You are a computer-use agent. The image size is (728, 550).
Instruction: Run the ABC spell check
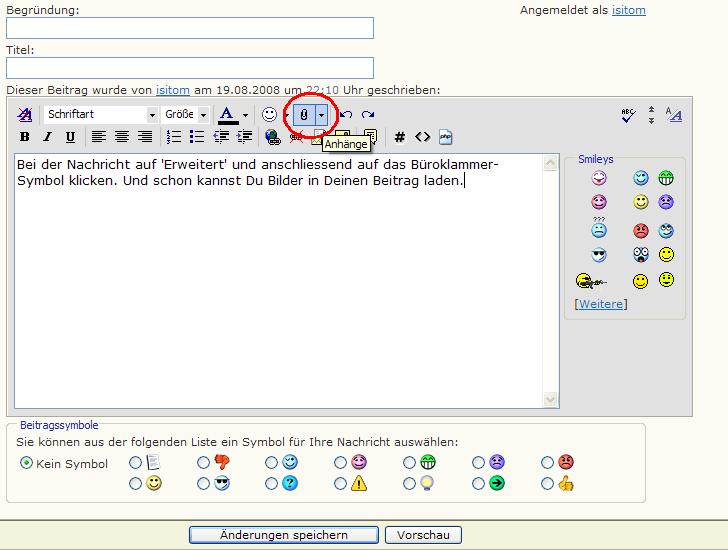tap(628, 115)
